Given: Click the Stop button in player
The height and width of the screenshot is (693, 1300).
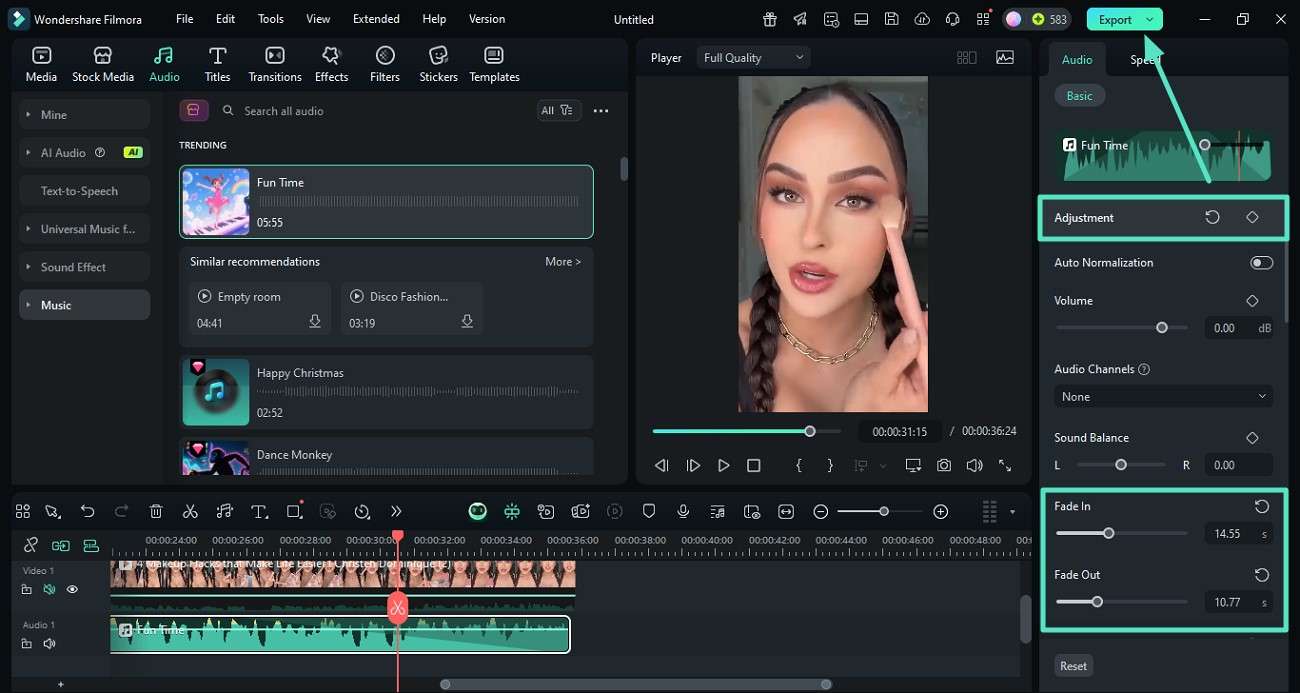Looking at the screenshot, I should coord(754,465).
